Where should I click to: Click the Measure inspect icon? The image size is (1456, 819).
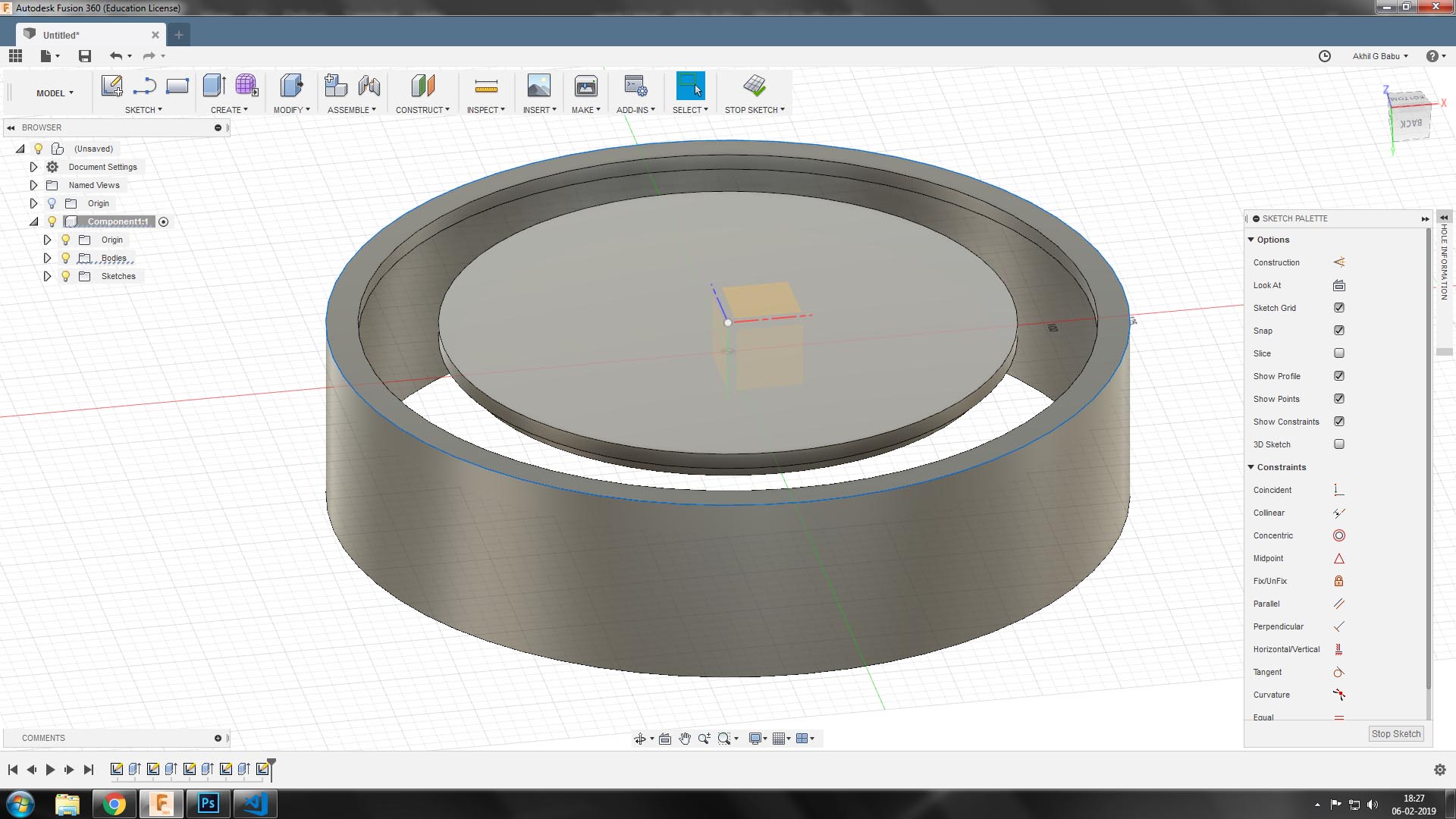[x=485, y=86]
